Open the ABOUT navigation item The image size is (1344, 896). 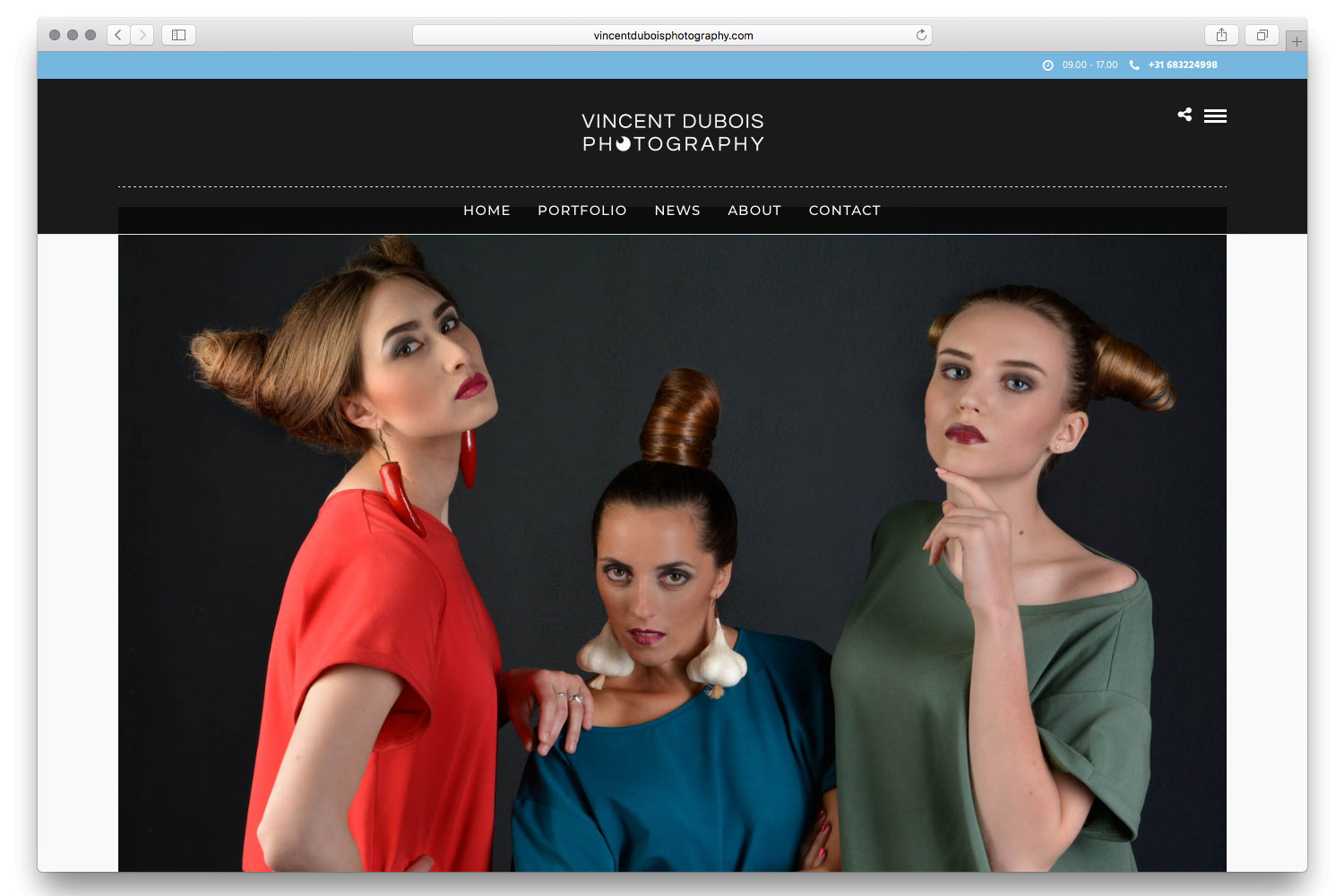point(754,211)
